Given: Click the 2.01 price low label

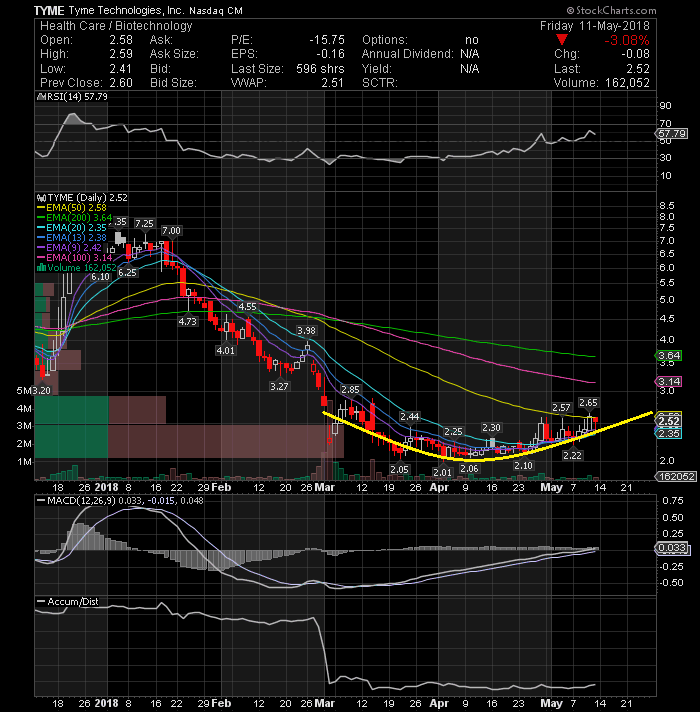Looking at the screenshot, I should tap(442, 472).
